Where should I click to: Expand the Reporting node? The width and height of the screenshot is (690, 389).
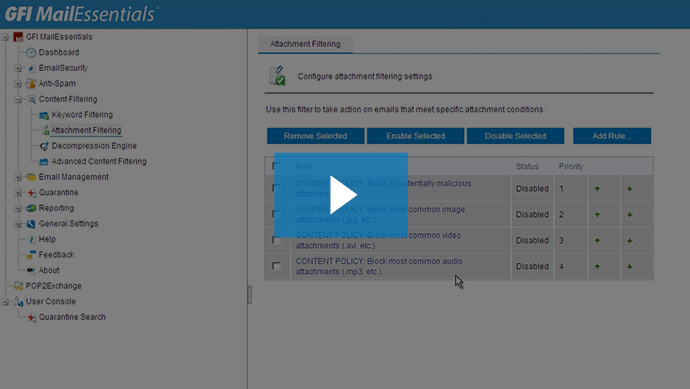pyautogui.click(x=18, y=208)
